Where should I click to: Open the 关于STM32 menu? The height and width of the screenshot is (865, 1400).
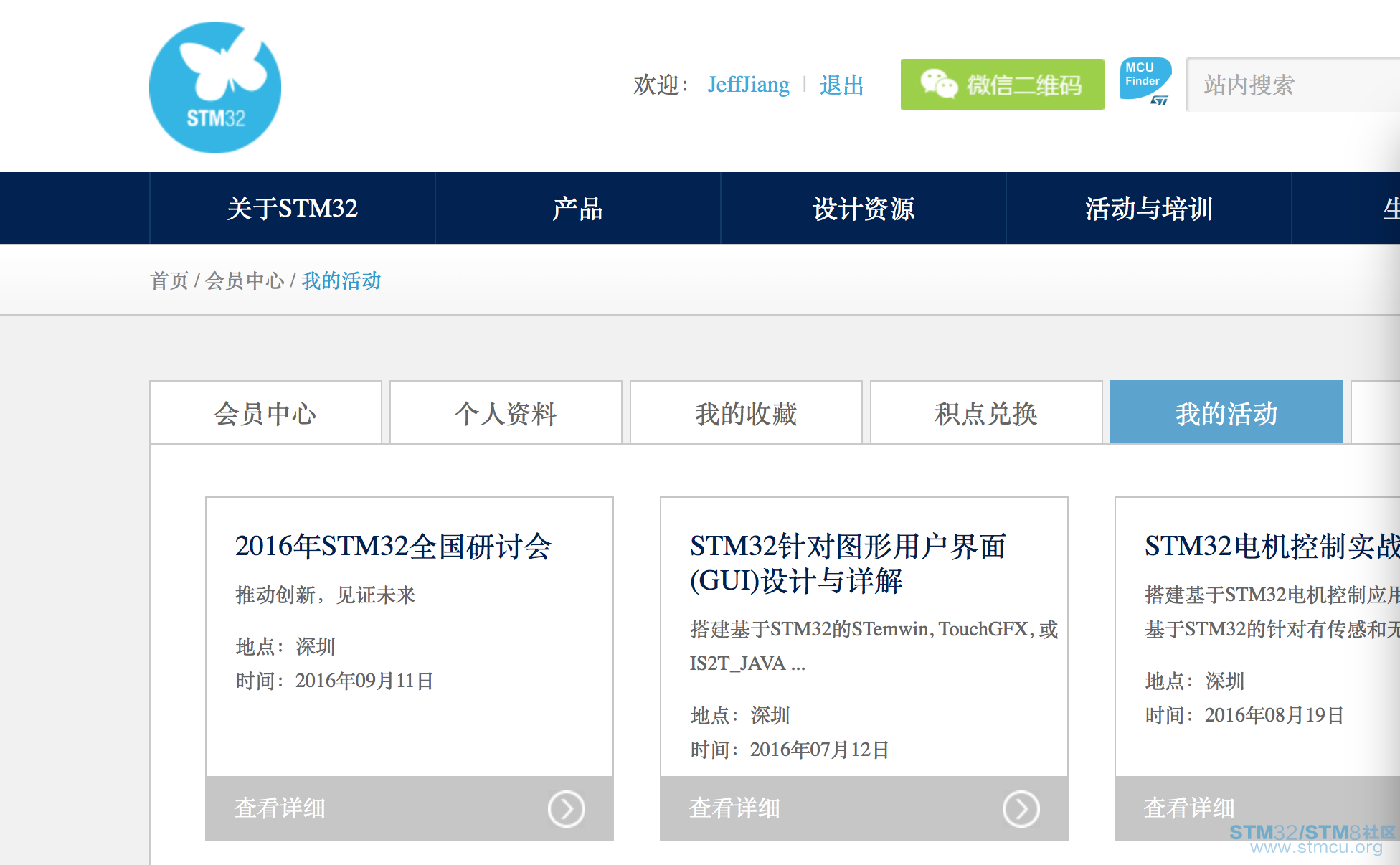(292, 209)
